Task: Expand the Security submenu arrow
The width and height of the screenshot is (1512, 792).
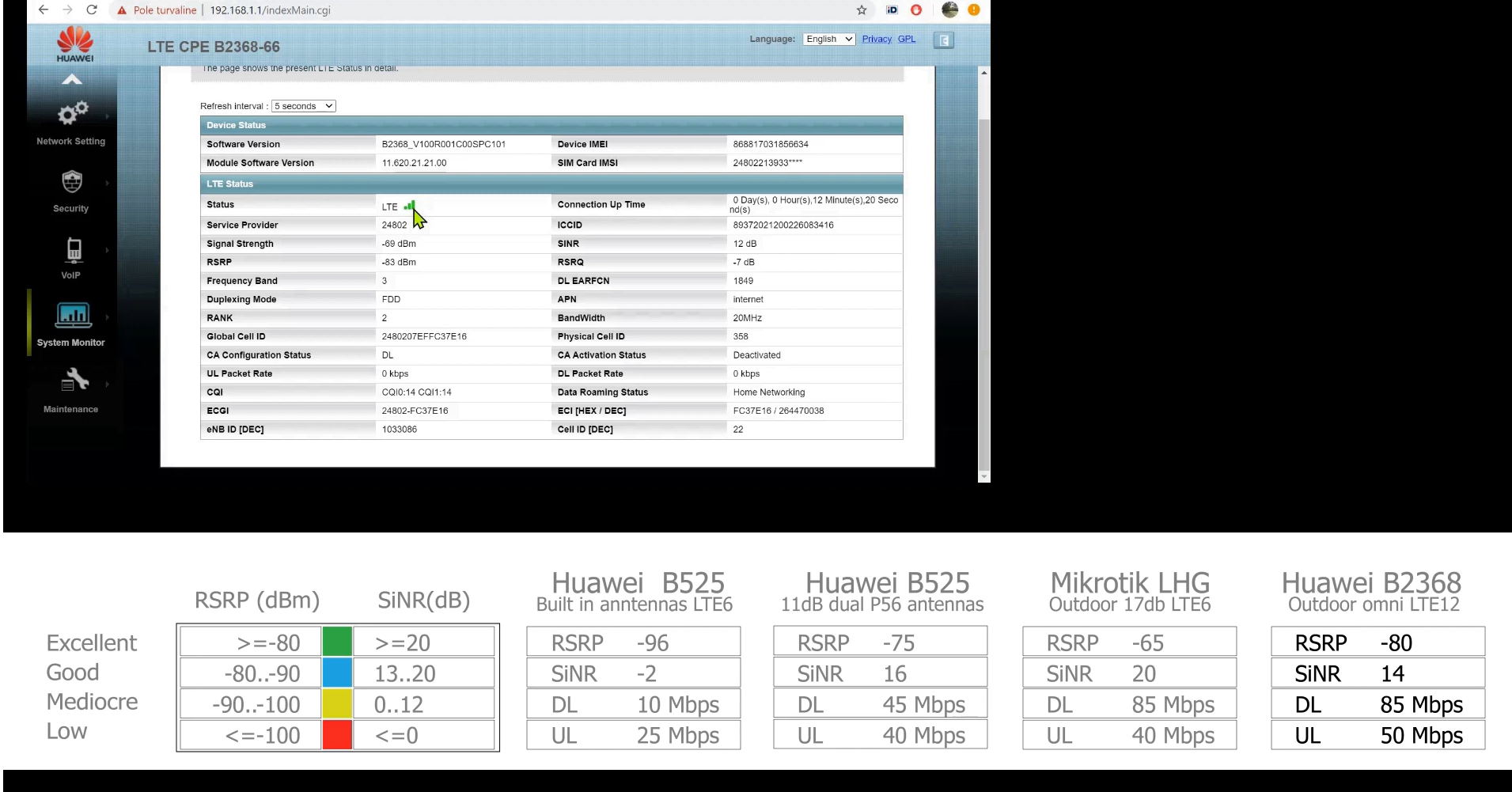Action: pyautogui.click(x=107, y=183)
